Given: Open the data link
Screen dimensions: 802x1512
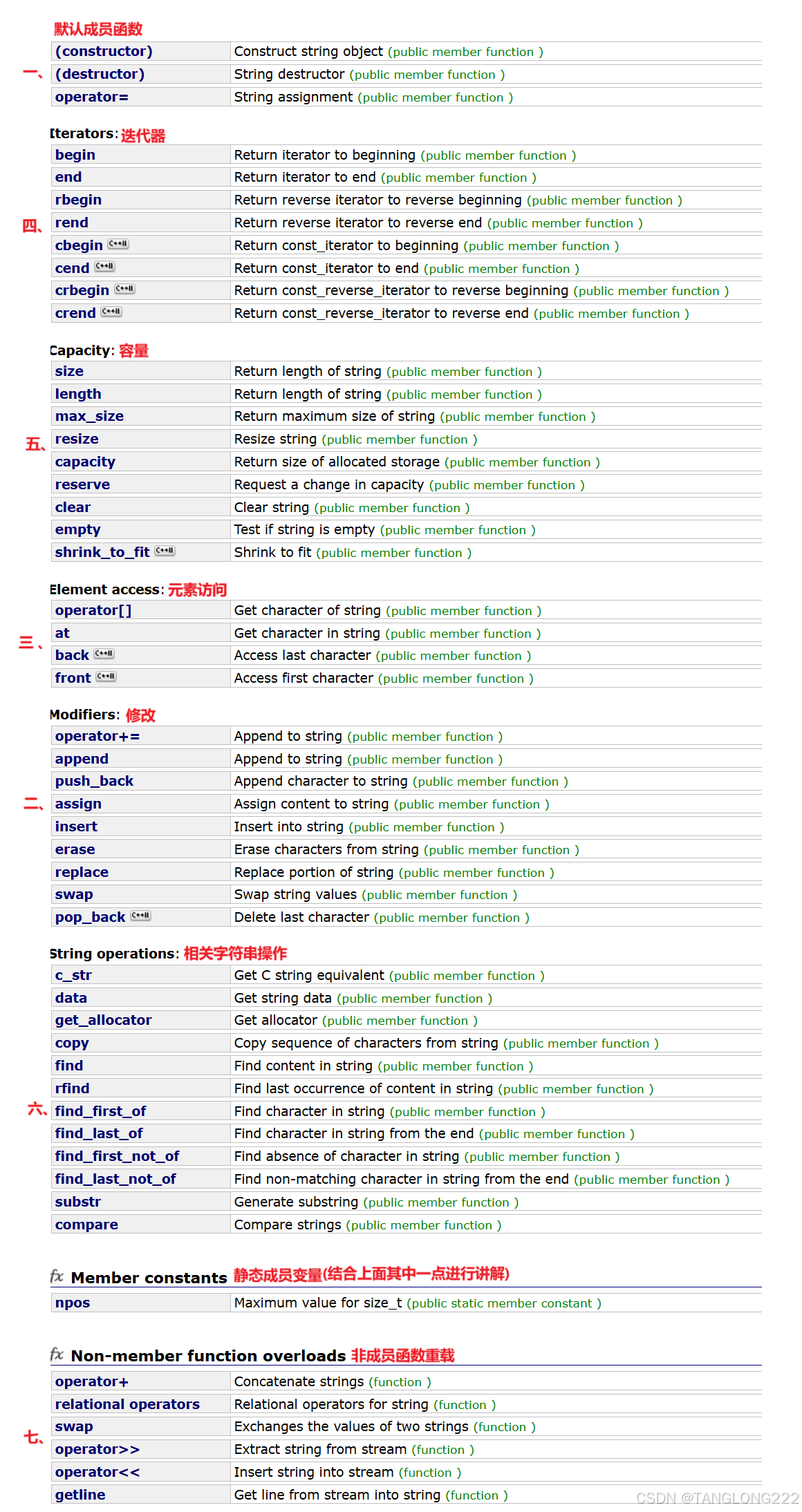Looking at the screenshot, I should click(x=71, y=998).
